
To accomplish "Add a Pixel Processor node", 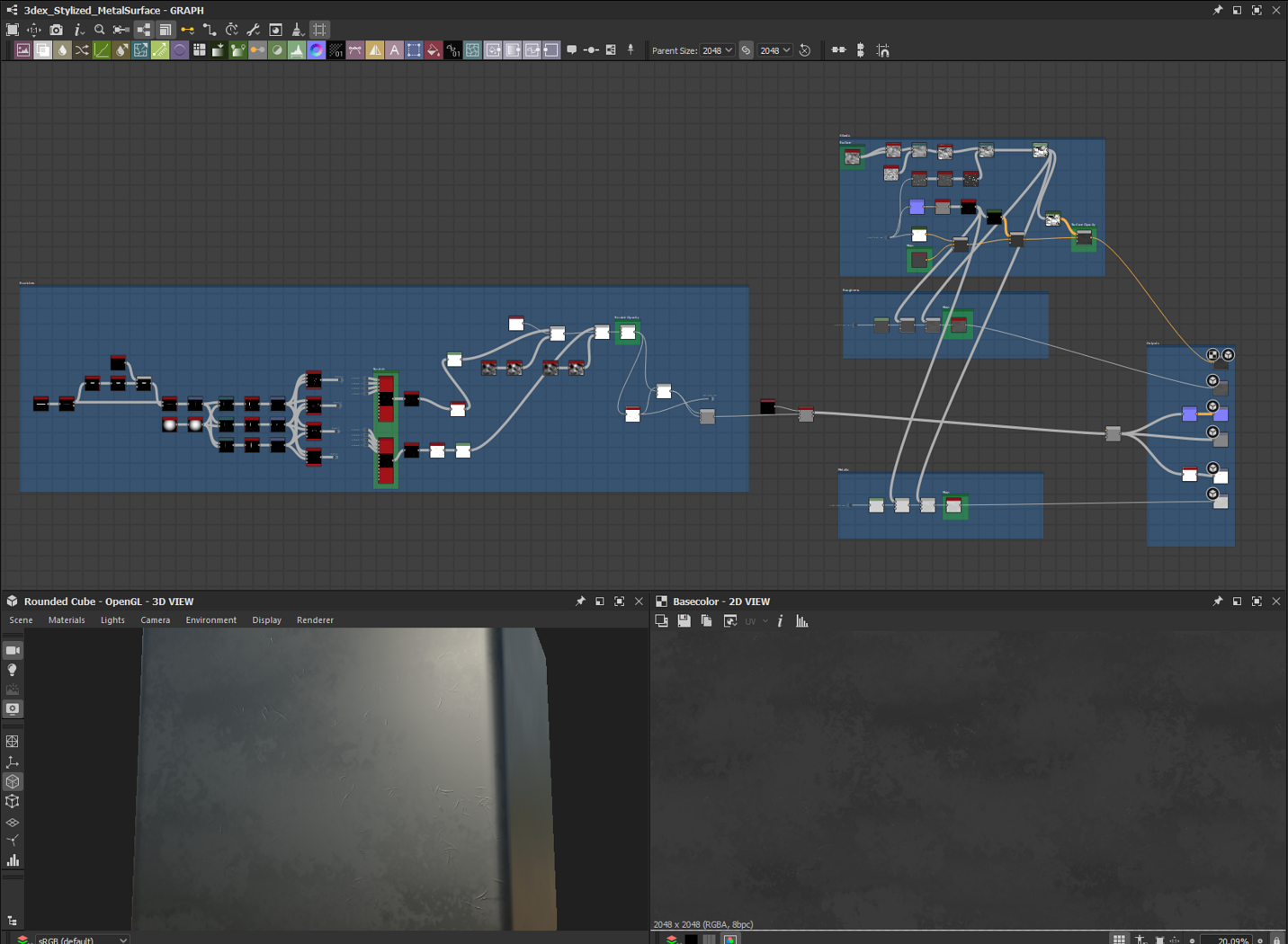I will (335, 50).
